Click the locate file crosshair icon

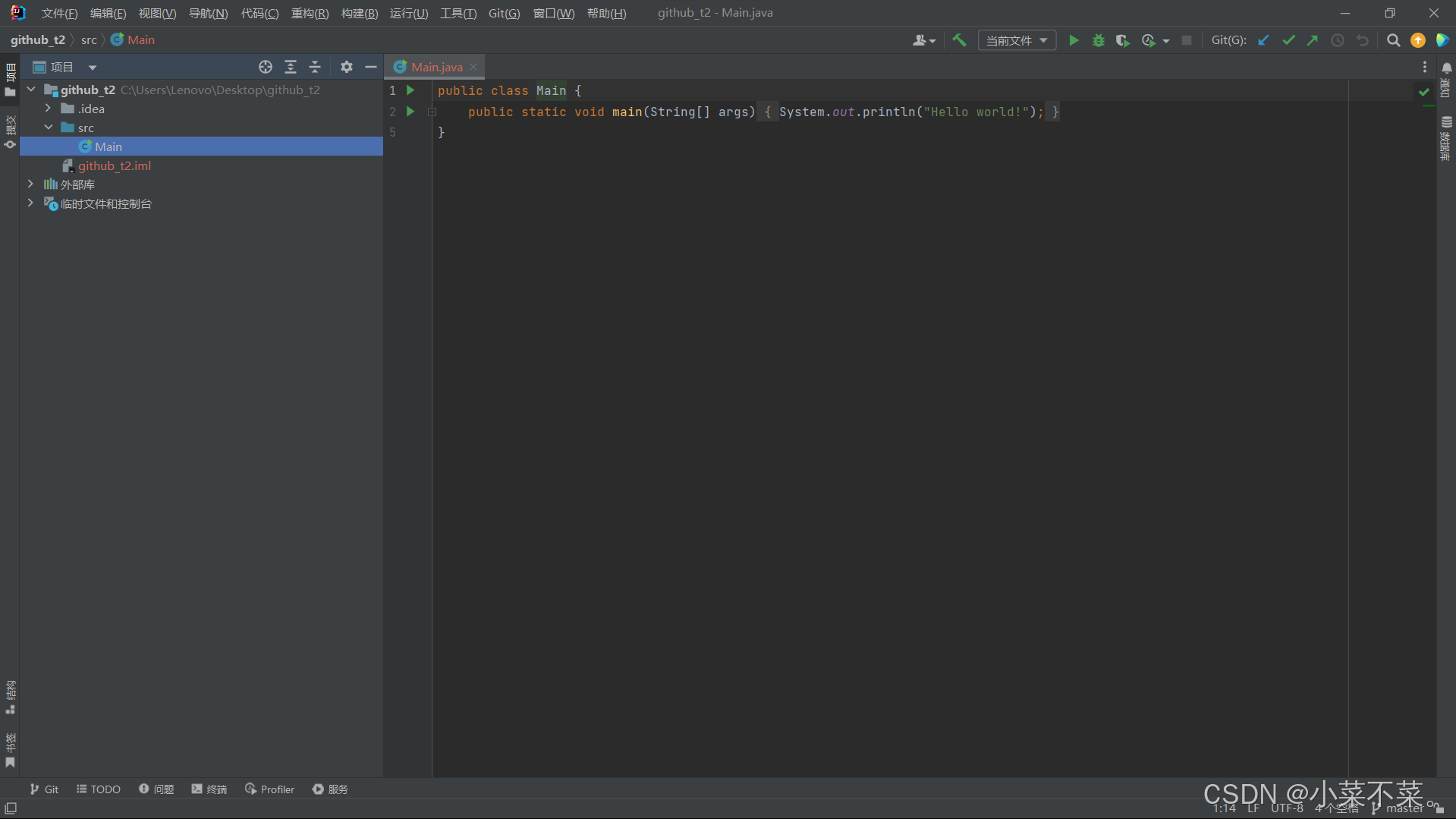[266, 67]
